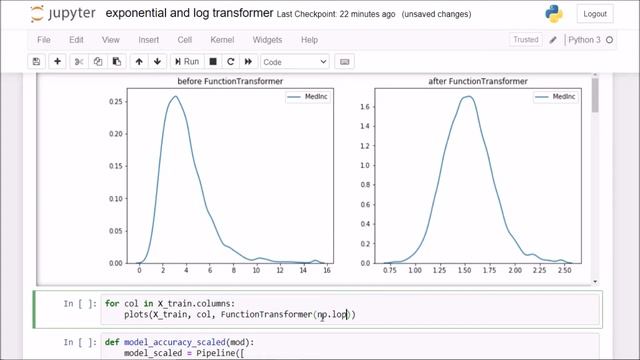This screenshot has width=640, height=360.
Task: Open the Kernel menu
Action: coord(222,40)
